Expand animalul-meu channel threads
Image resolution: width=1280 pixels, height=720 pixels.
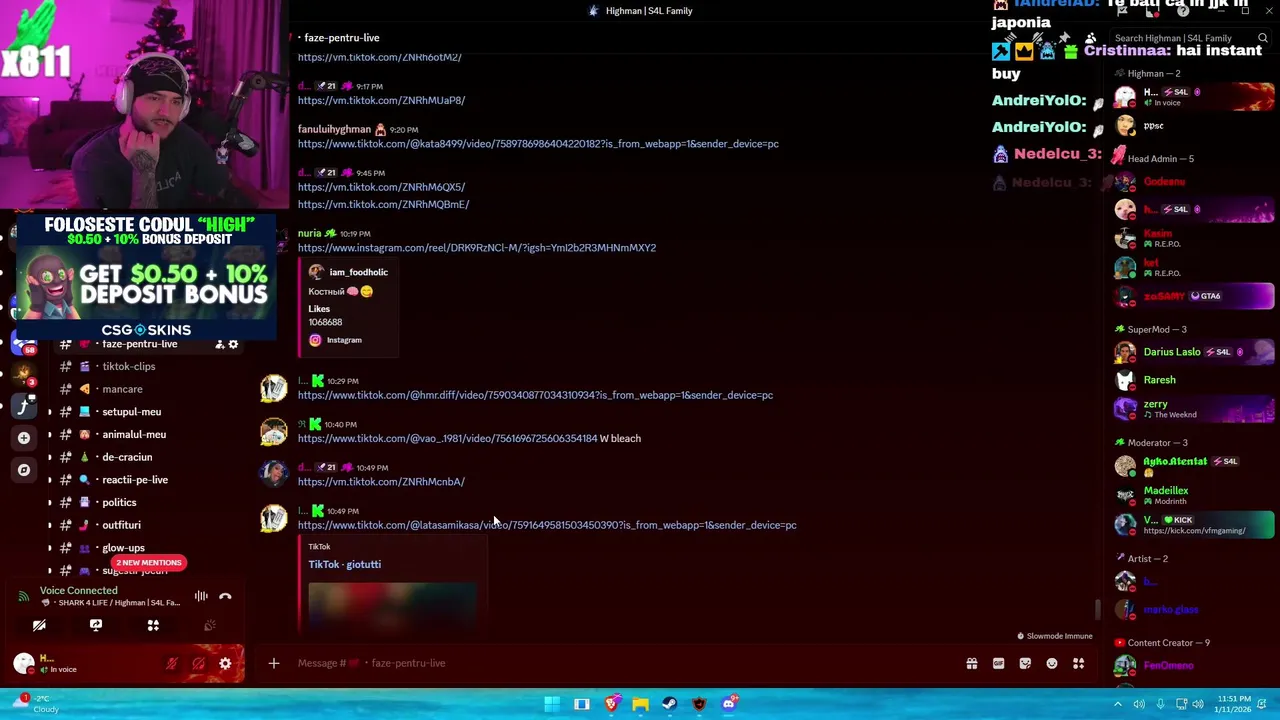coord(50,435)
